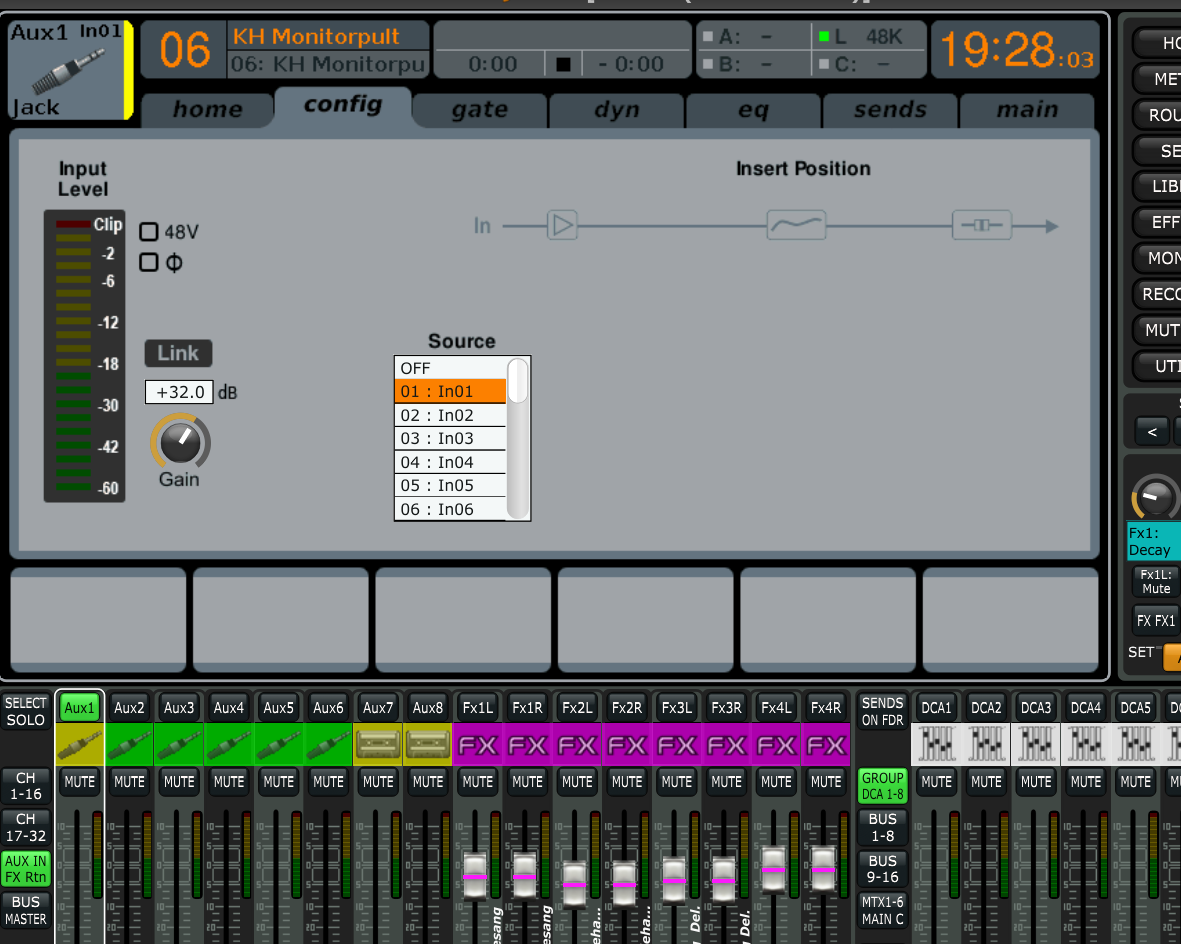Select the BUS MASTER layer button

point(26,910)
